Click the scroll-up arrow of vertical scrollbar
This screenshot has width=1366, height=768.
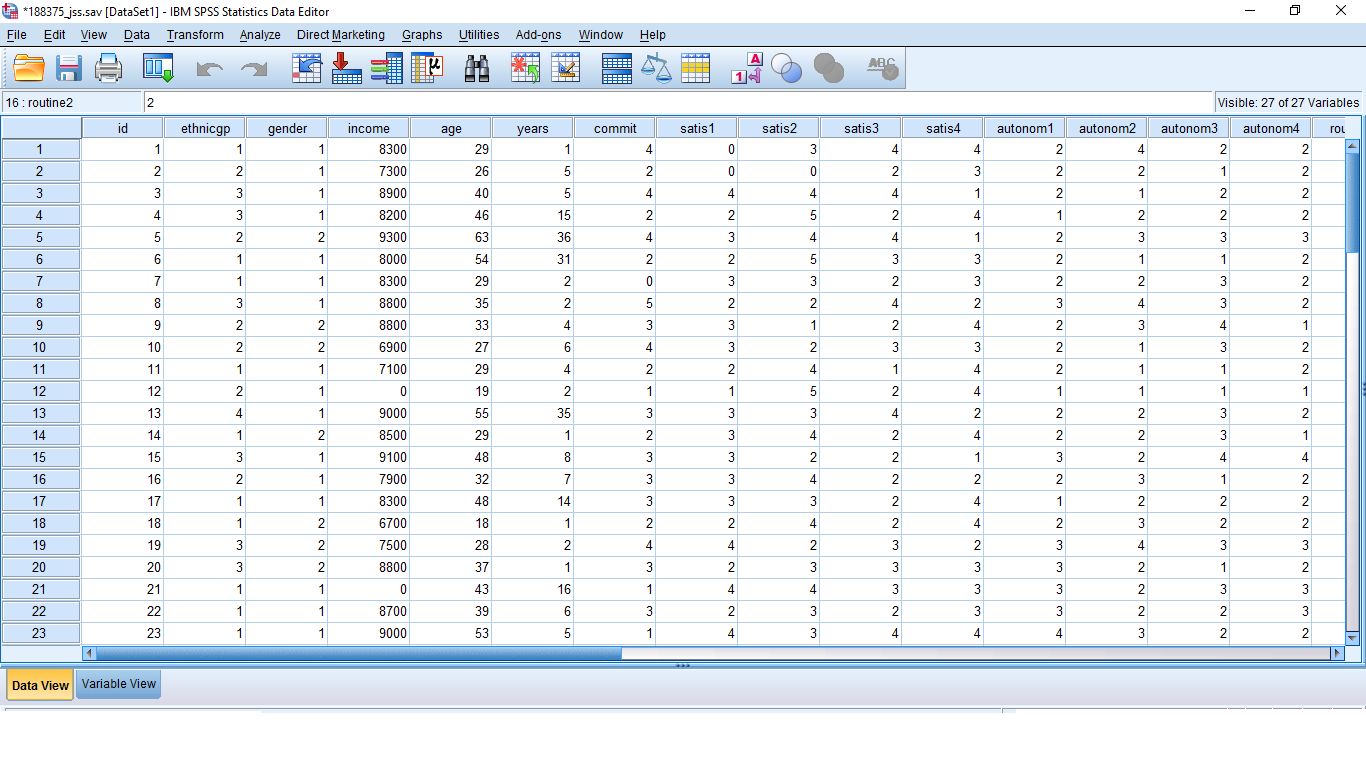tap(1353, 146)
